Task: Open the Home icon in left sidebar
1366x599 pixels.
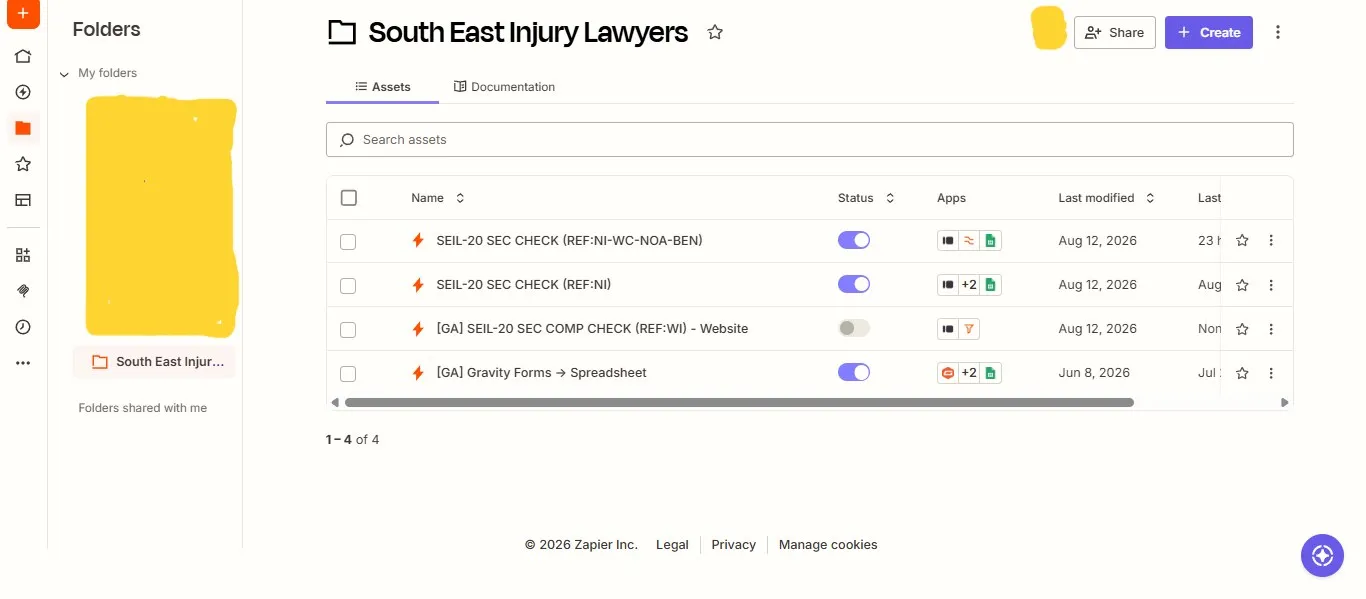Action: pos(23,56)
